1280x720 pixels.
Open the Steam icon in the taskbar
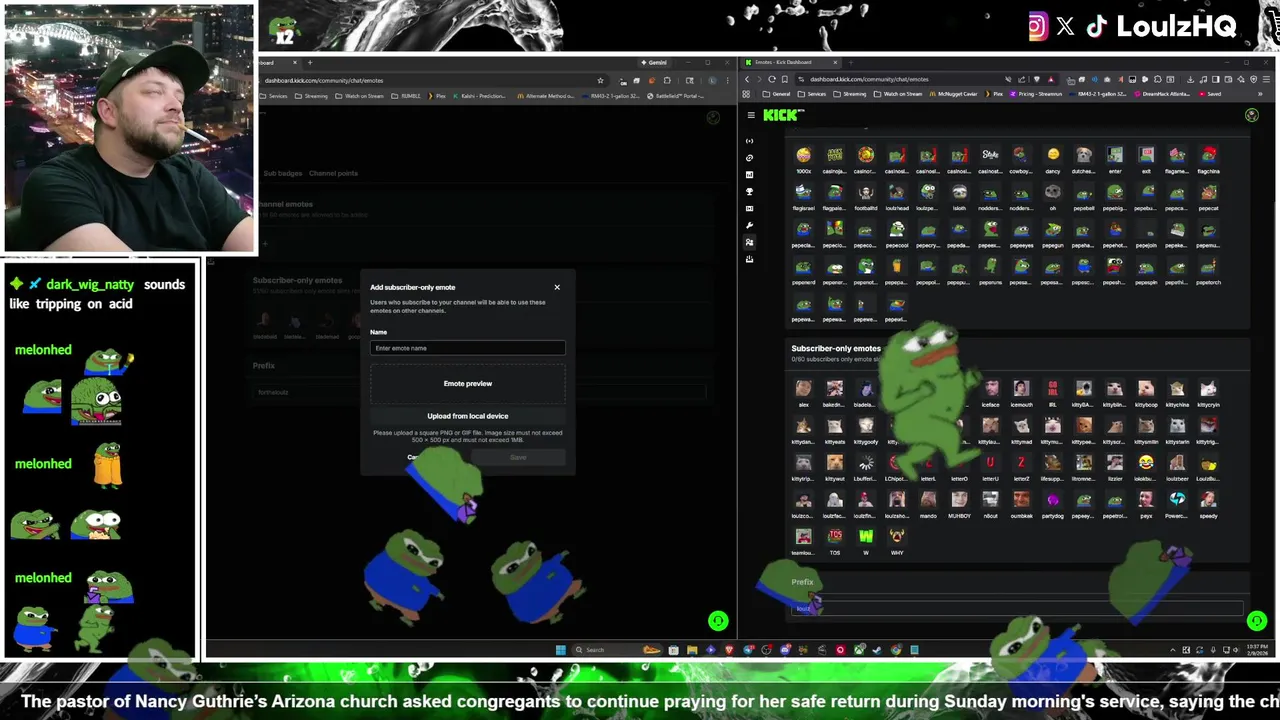pyautogui.click(x=877, y=650)
